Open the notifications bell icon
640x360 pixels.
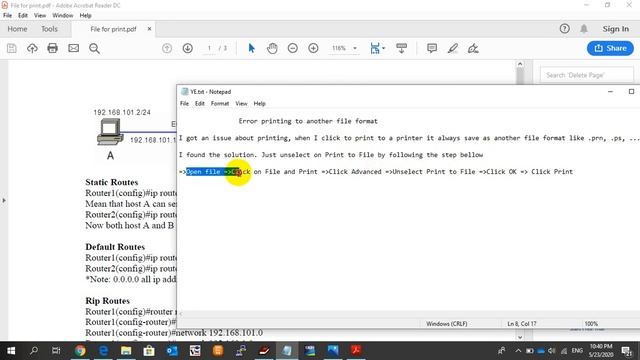pos(584,29)
